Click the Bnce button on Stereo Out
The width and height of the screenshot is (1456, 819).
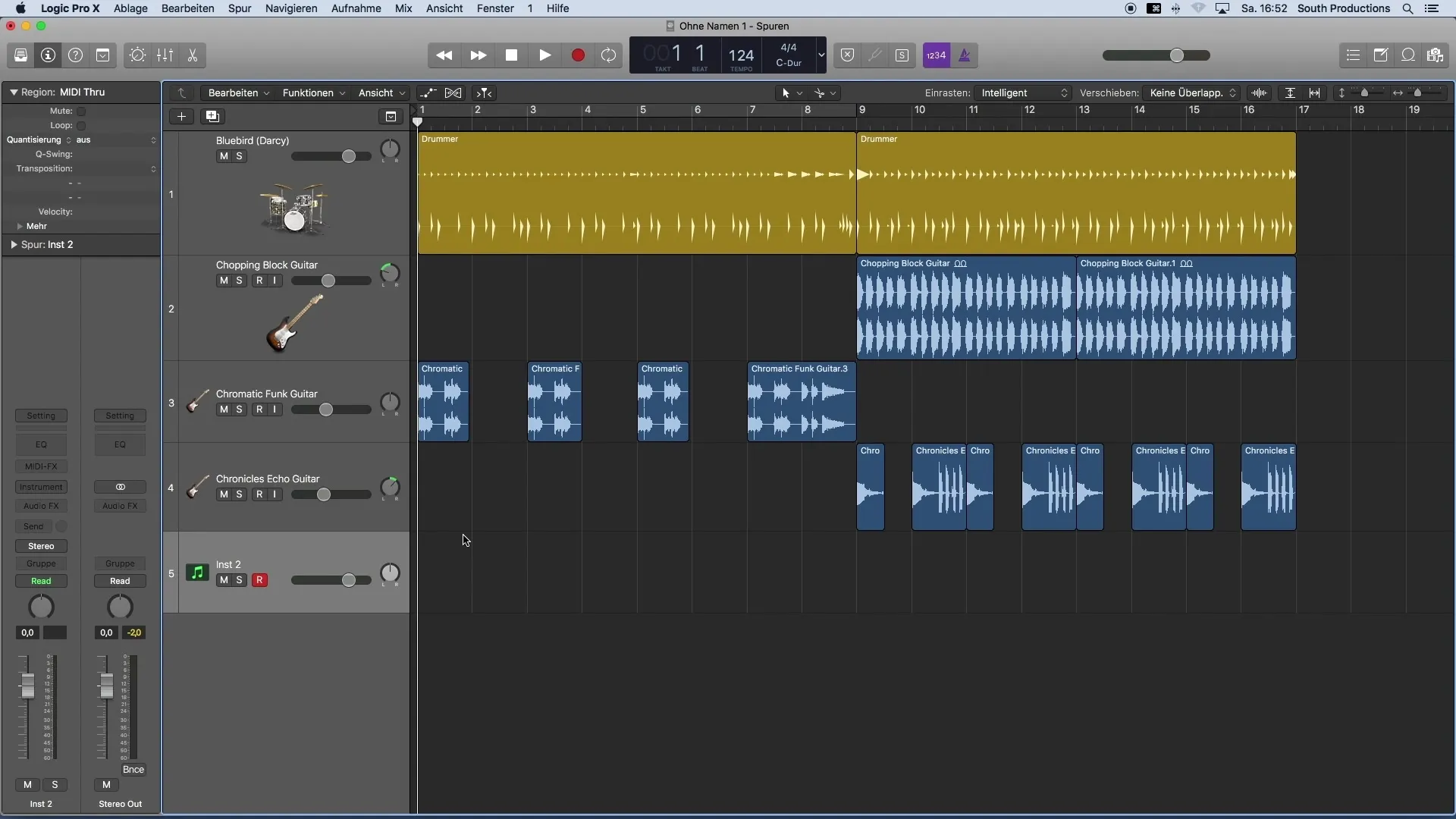tap(133, 769)
